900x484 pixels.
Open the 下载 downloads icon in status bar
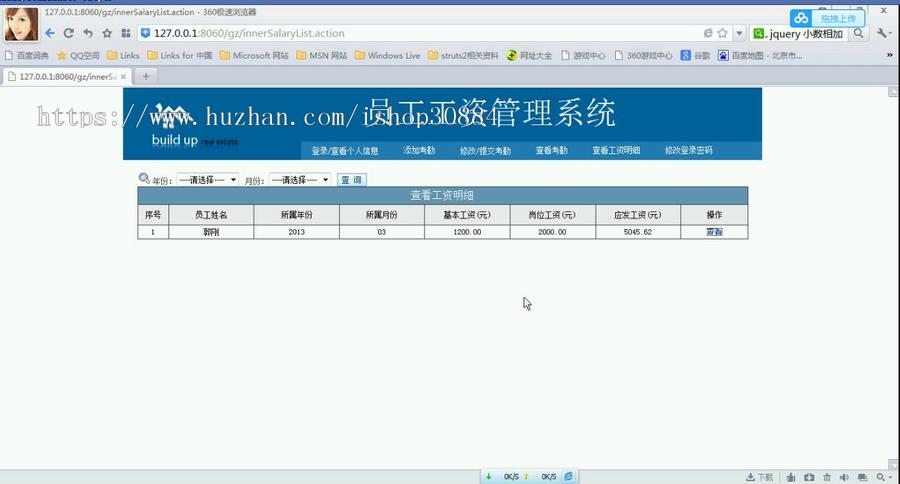point(760,477)
